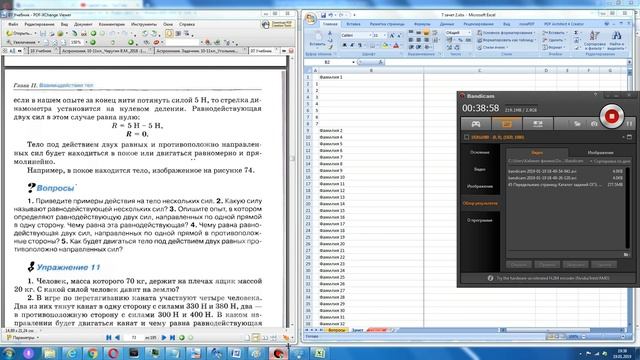Screen dimensions: 640x360
Task: Go to previous page in PDF viewer navigation
Action: click(118, 338)
